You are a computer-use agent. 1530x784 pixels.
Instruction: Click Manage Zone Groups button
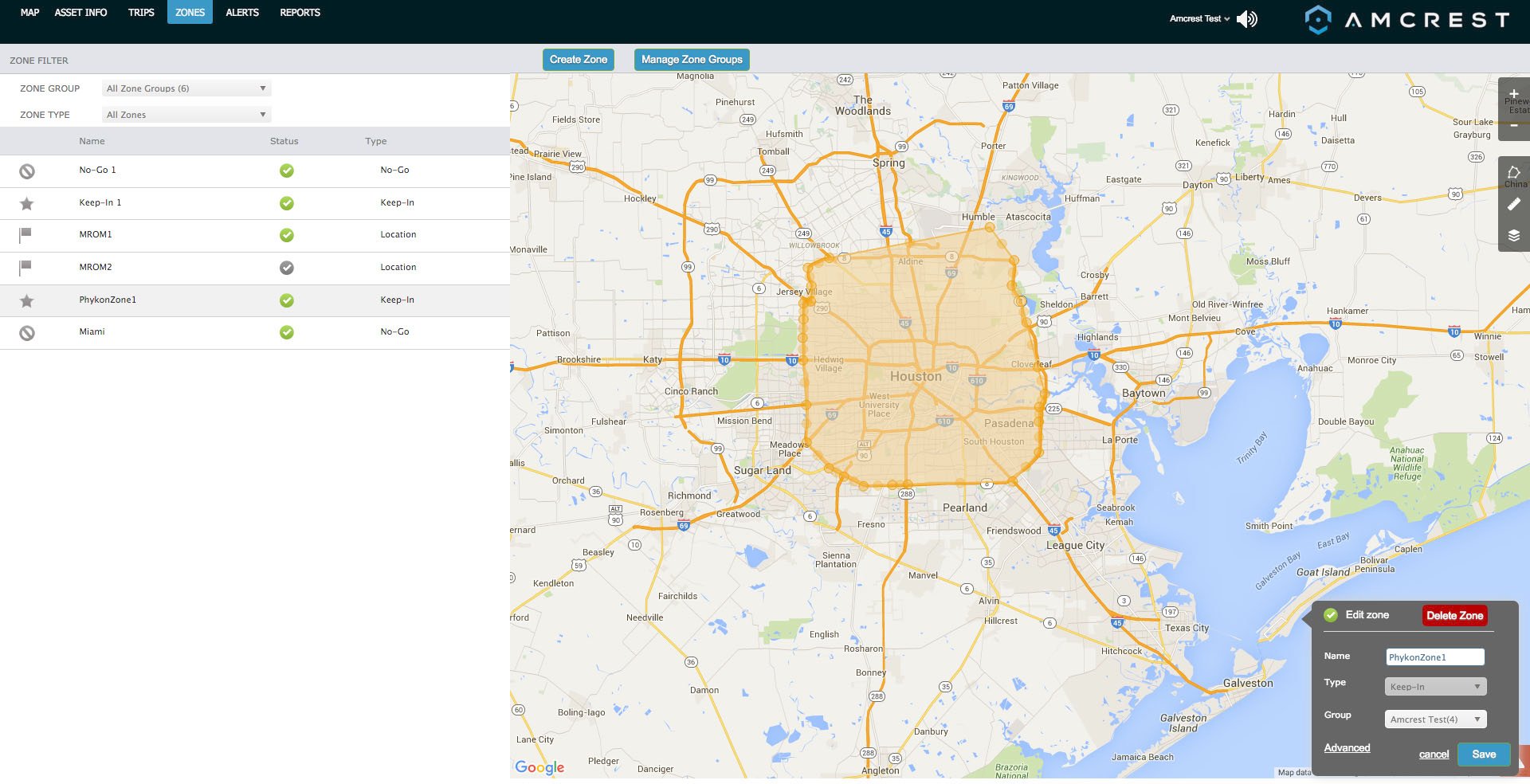pyautogui.click(x=692, y=60)
